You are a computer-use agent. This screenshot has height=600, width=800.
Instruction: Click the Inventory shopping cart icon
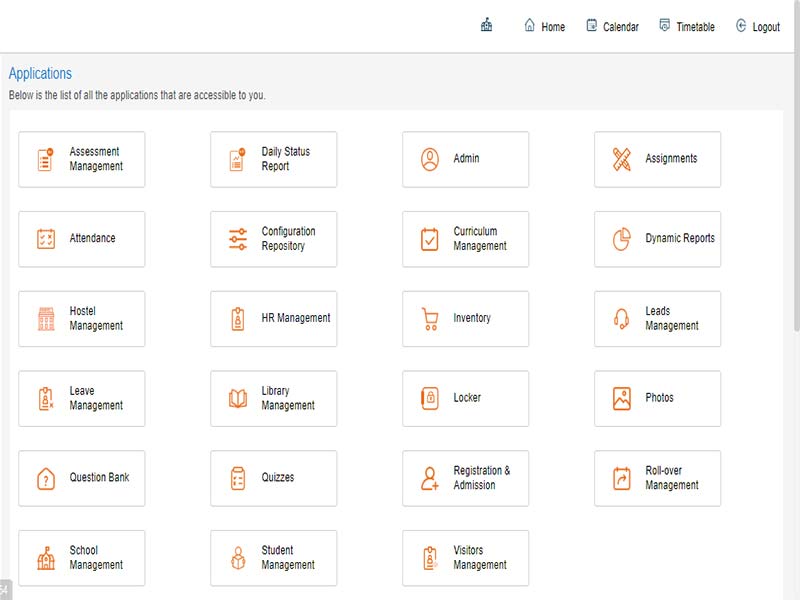[x=429, y=319]
